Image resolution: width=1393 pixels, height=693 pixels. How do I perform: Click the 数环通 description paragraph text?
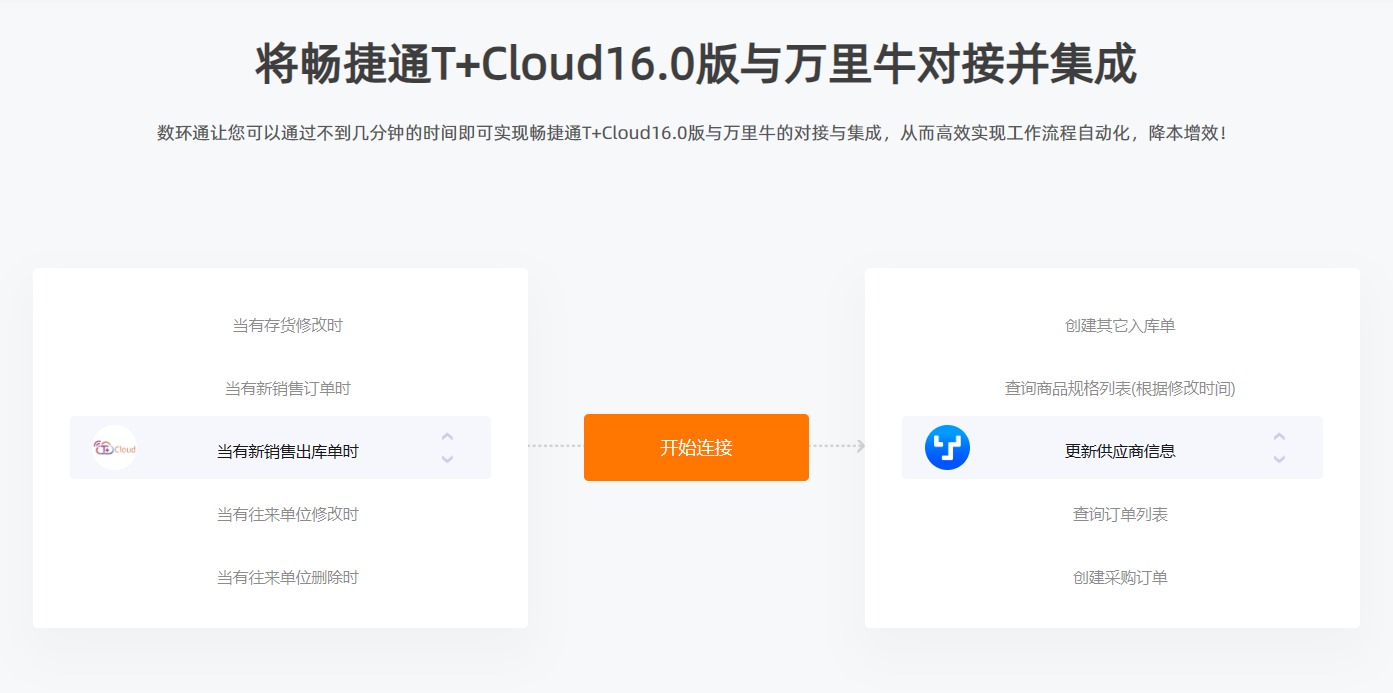pos(692,133)
